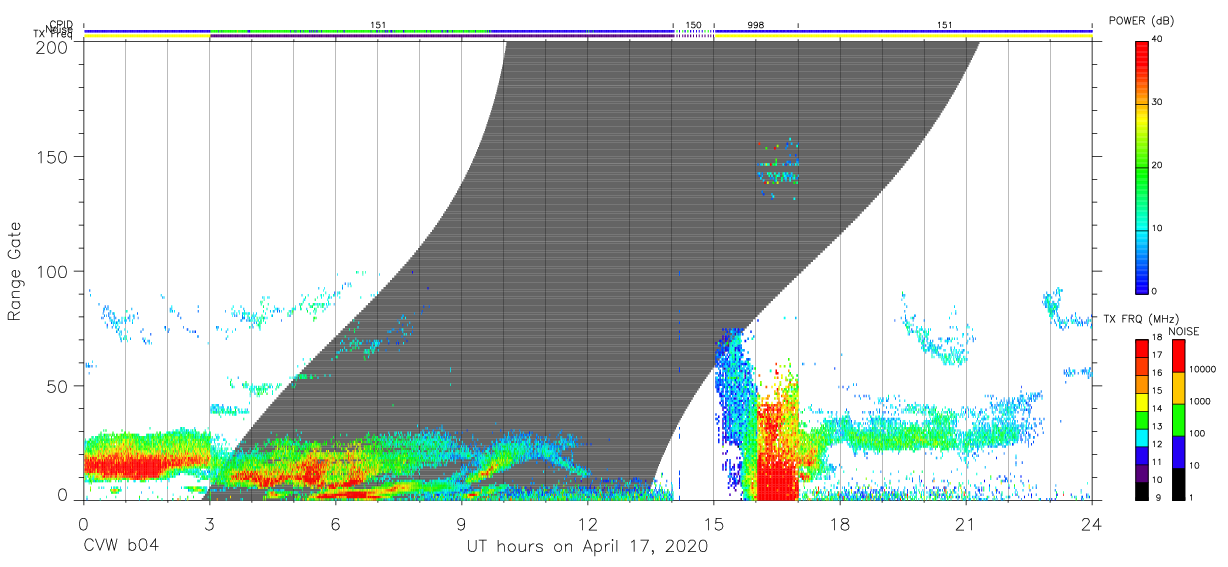The width and height of the screenshot is (1228, 567).
Task: Click the NOISE color scale bar
Action: coord(1177,419)
